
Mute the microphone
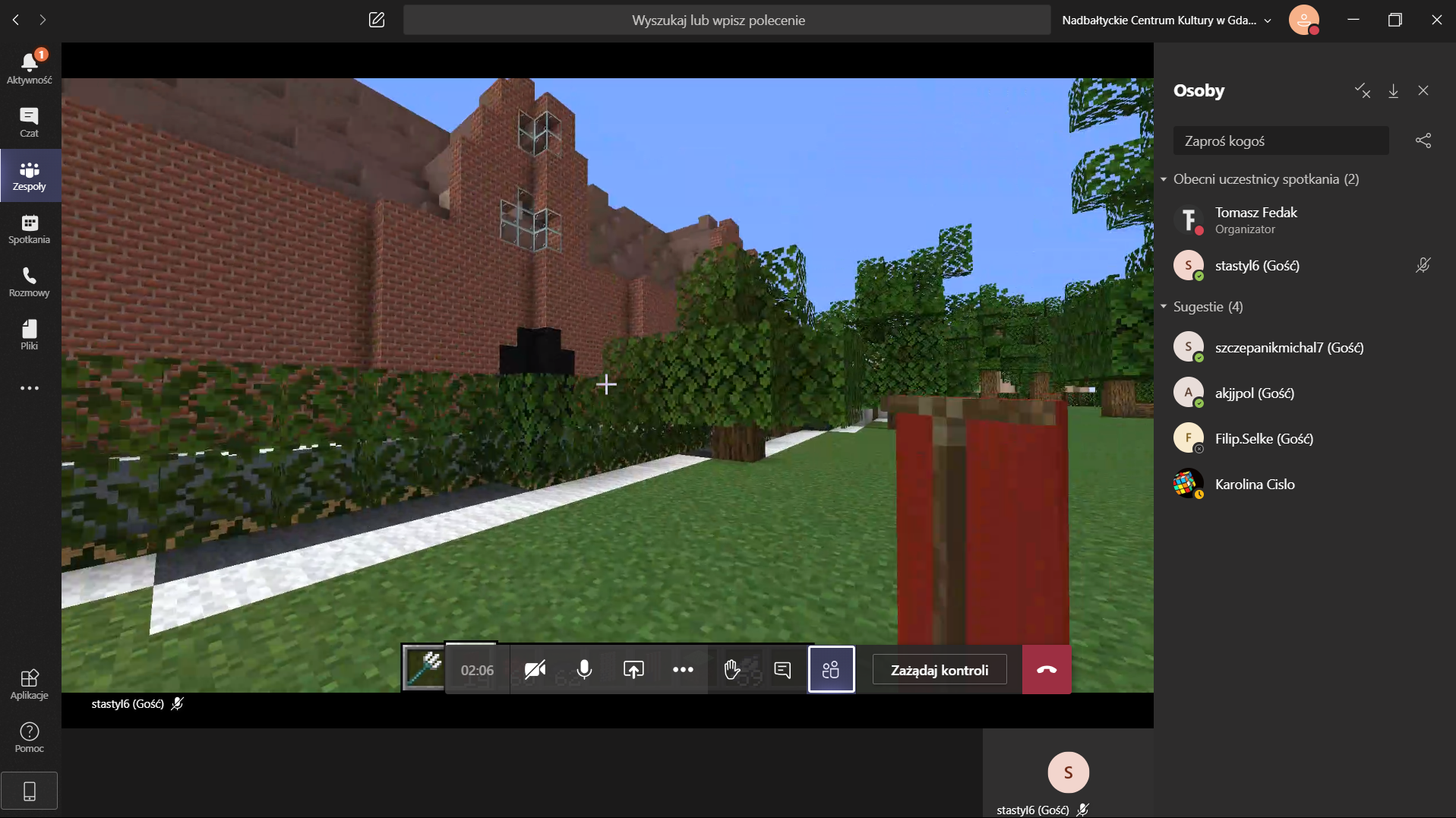pyautogui.click(x=584, y=670)
